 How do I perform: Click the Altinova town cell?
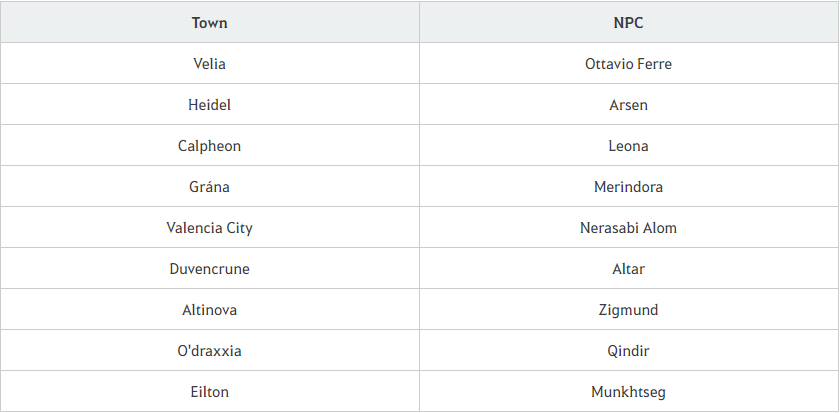click(209, 310)
